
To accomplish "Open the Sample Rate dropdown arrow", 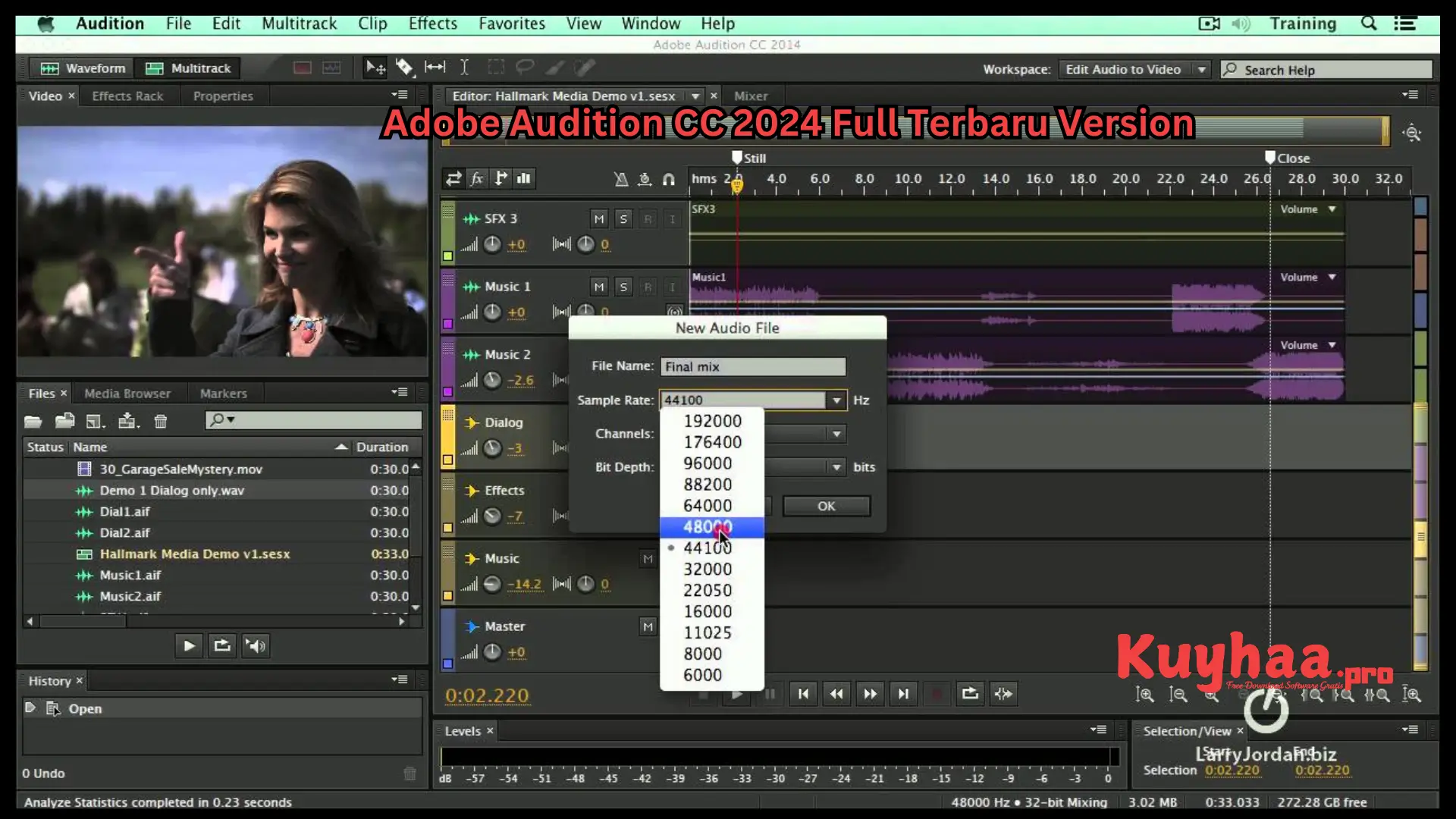I will point(836,400).
